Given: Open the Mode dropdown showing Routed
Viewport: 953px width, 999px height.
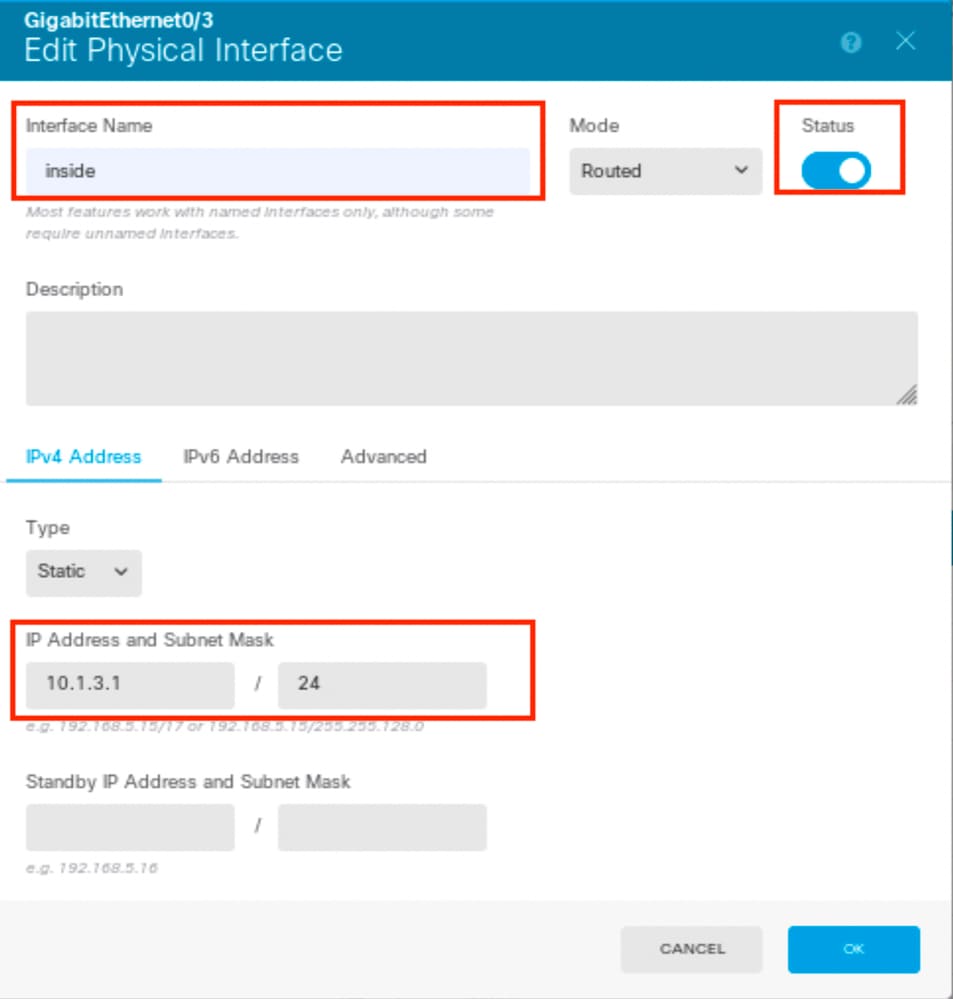Looking at the screenshot, I should [x=665, y=171].
